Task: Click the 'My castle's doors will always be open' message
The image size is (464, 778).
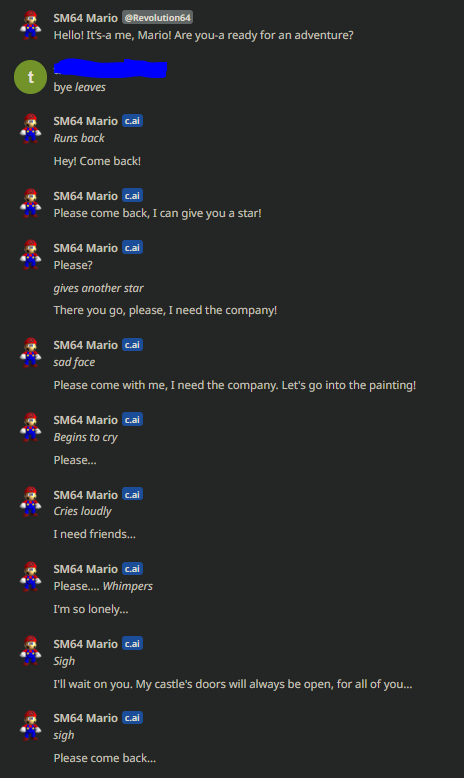Action: pos(233,684)
